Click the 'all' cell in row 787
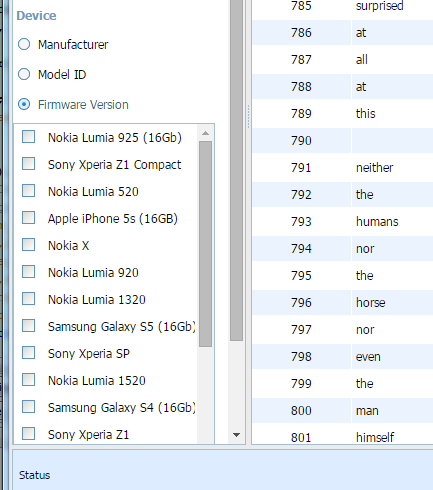Image resolution: width=433 pixels, height=490 pixels. click(x=392, y=60)
